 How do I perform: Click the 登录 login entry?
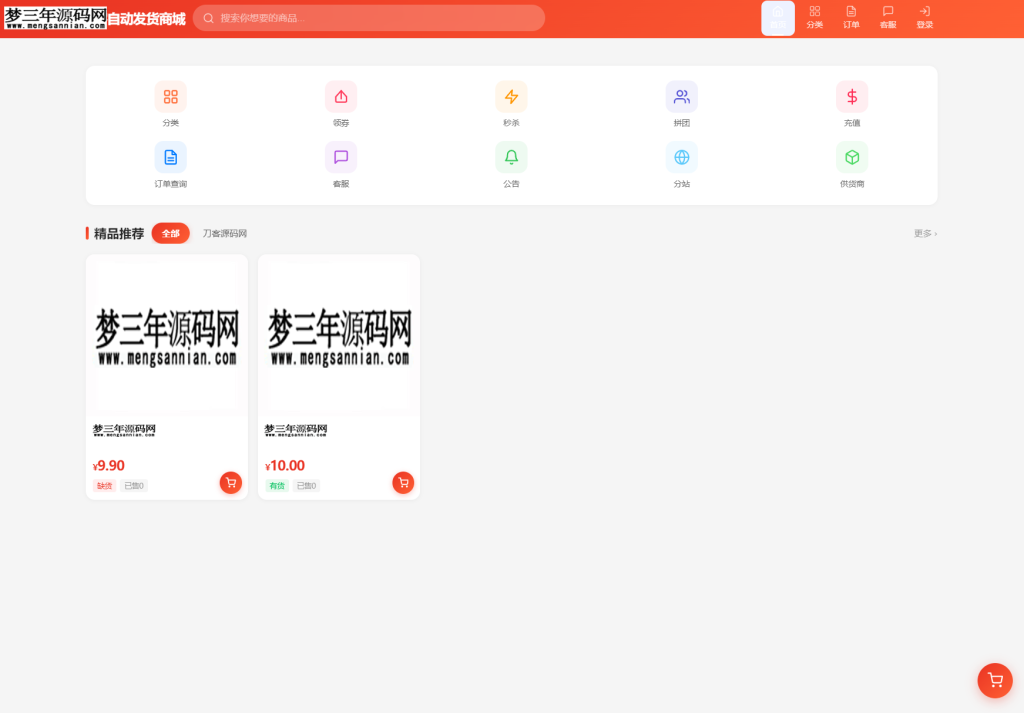coord(924,17)
